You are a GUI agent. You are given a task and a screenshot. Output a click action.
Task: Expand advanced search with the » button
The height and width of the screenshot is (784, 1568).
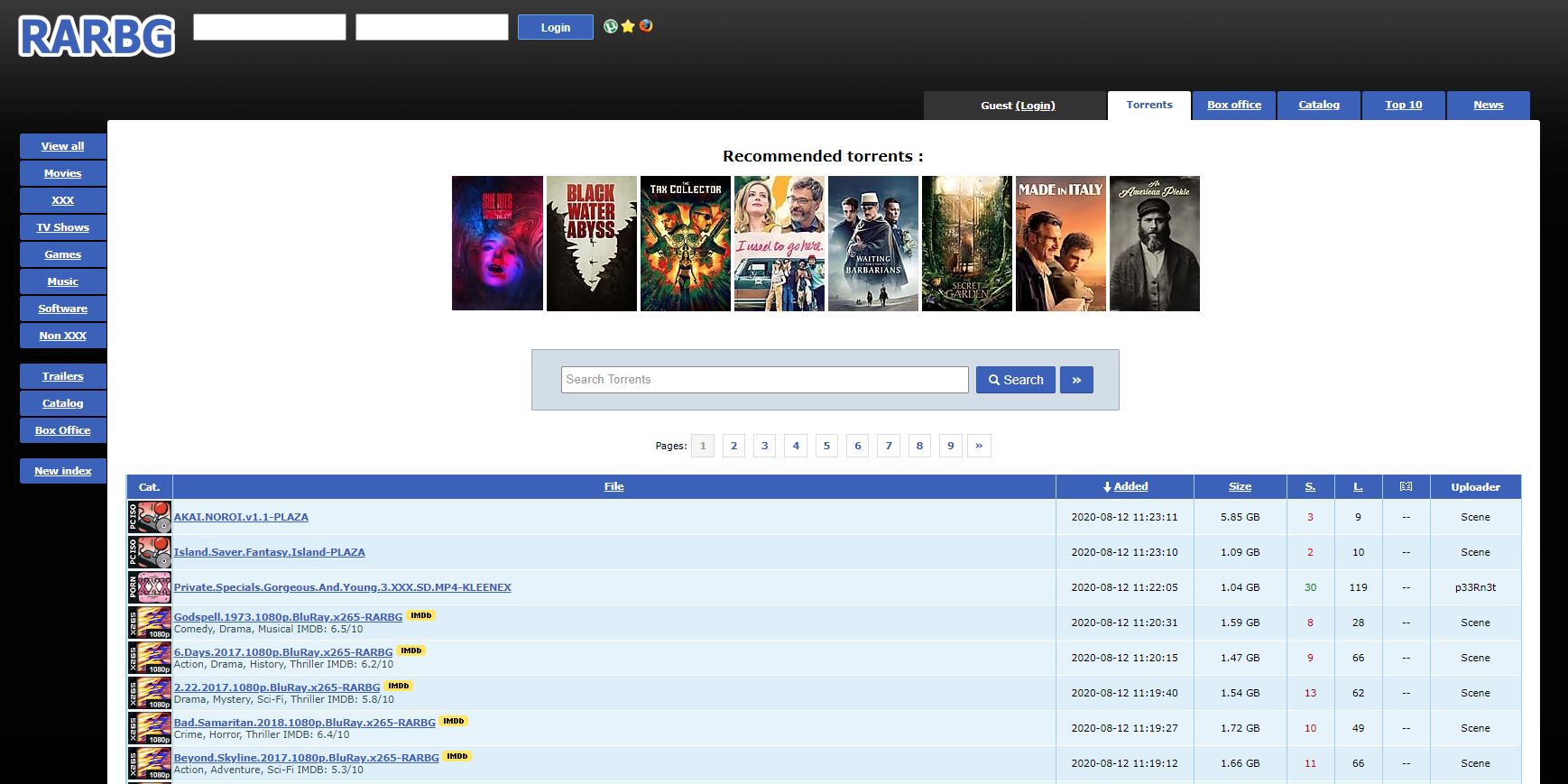point(1076,380)
